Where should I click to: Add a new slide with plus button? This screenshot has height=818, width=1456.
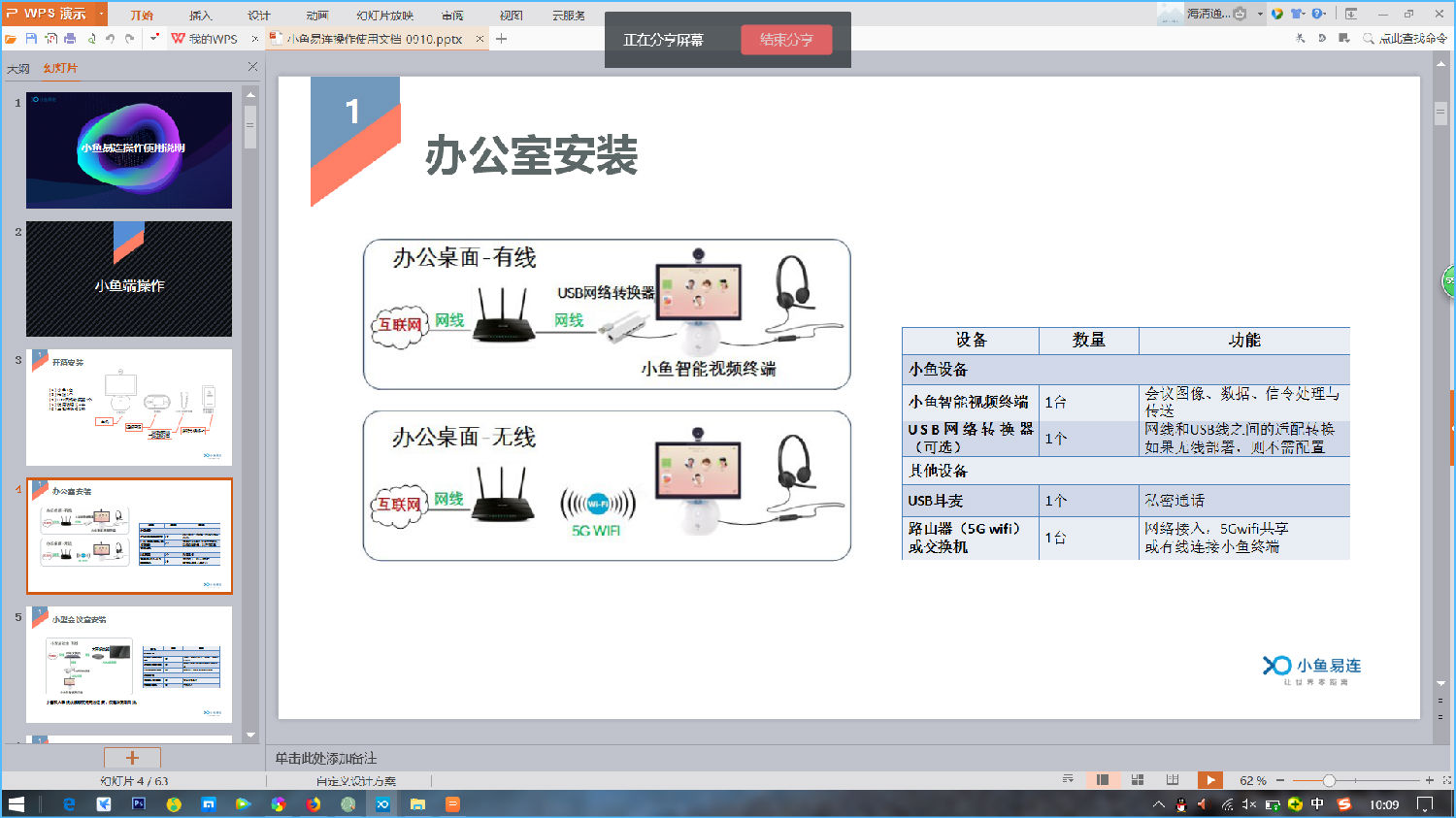point(132,758)
